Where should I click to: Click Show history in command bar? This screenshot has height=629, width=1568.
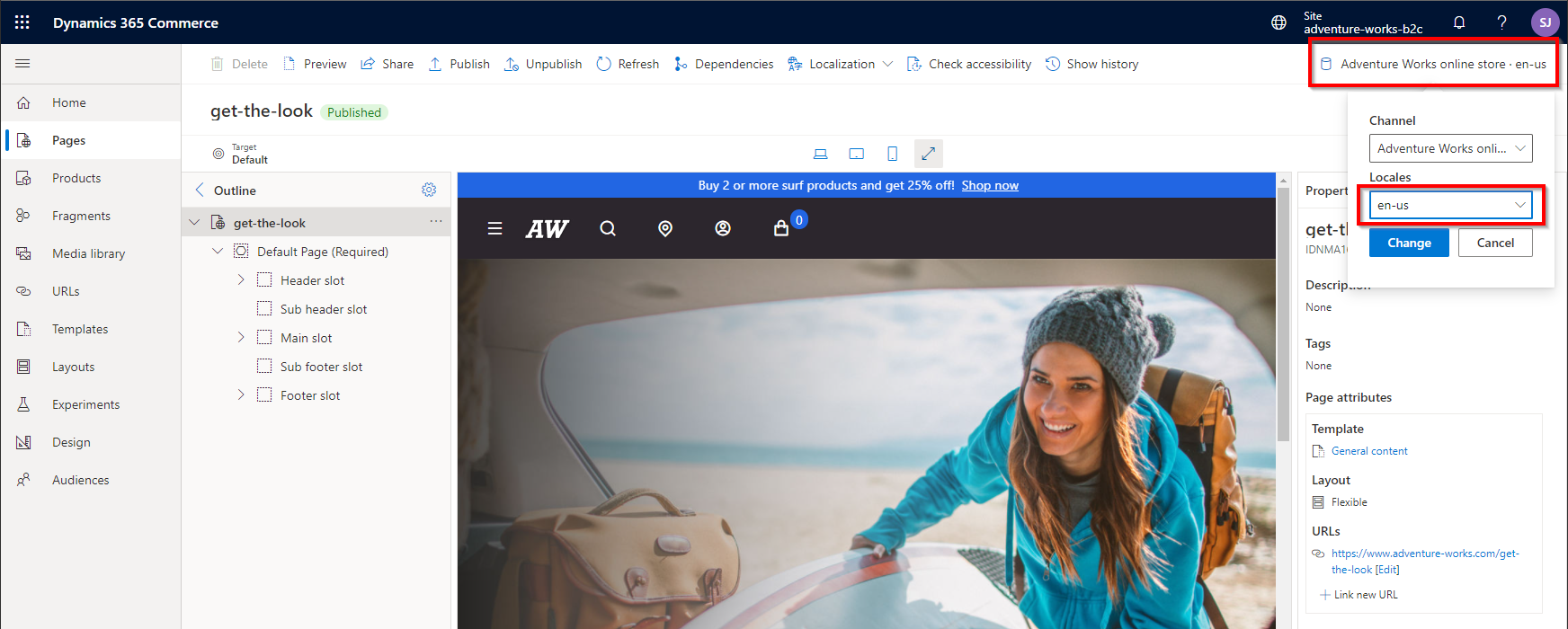(1091, 64)
